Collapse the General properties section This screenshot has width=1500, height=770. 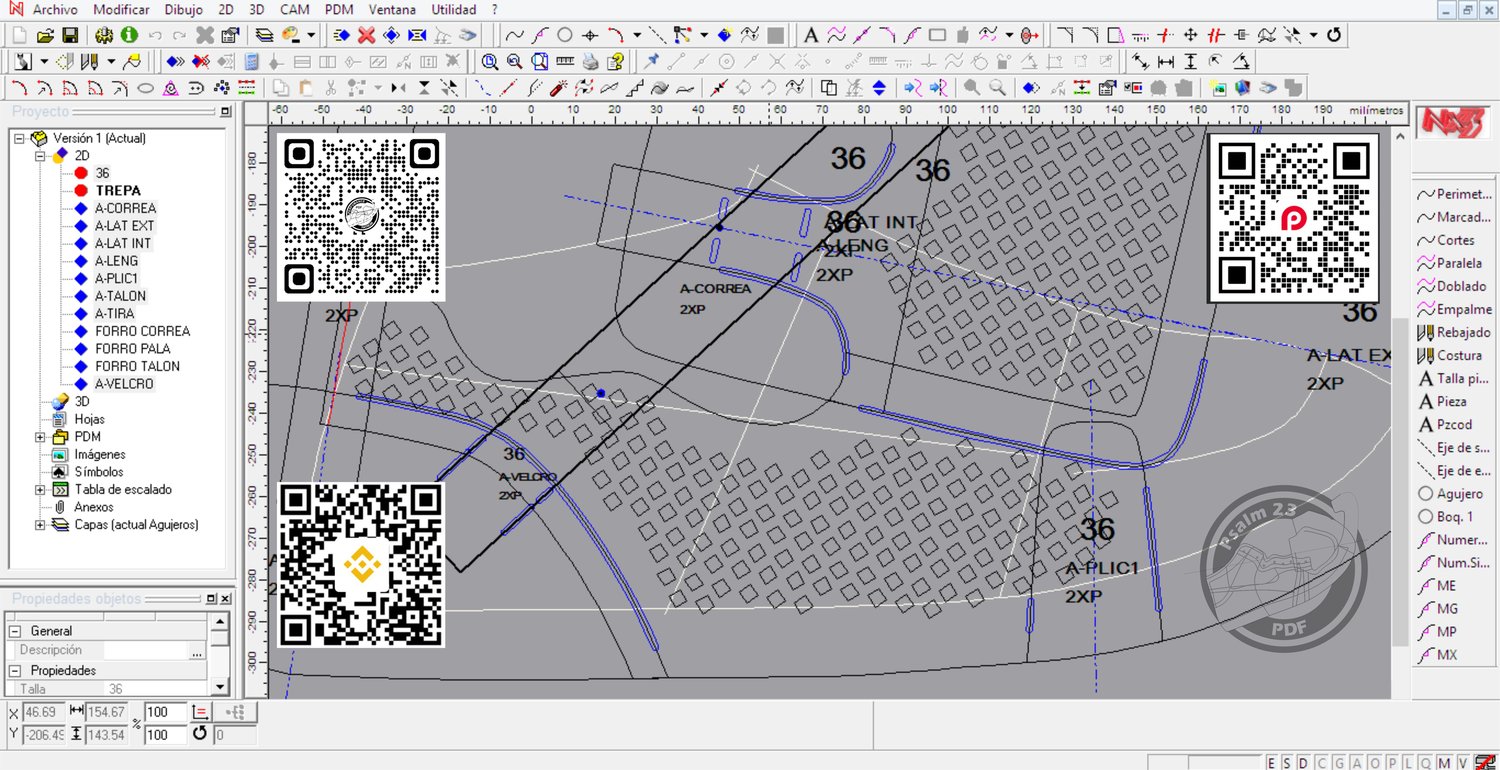click(15, 631)
